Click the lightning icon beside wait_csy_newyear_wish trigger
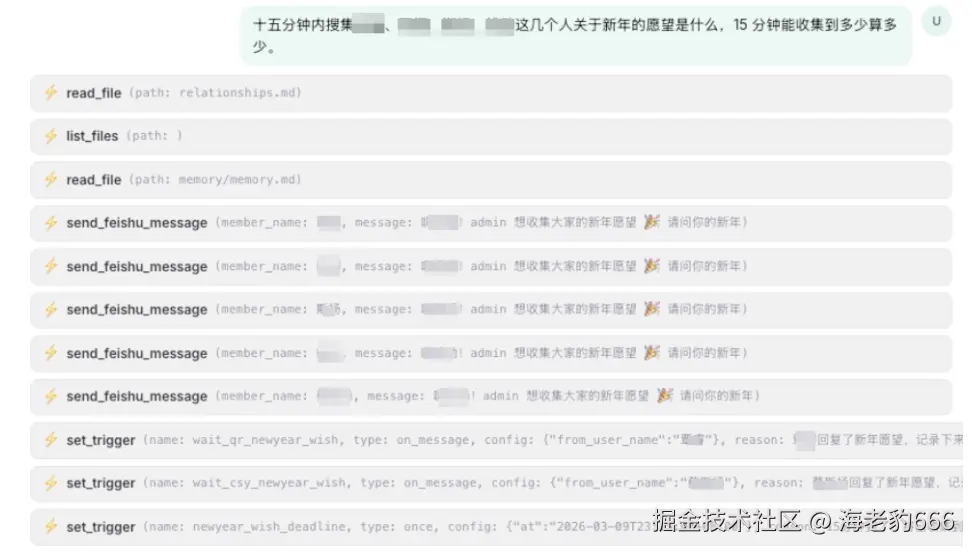This screenshot has width=972, height=552. coord(51,483)
